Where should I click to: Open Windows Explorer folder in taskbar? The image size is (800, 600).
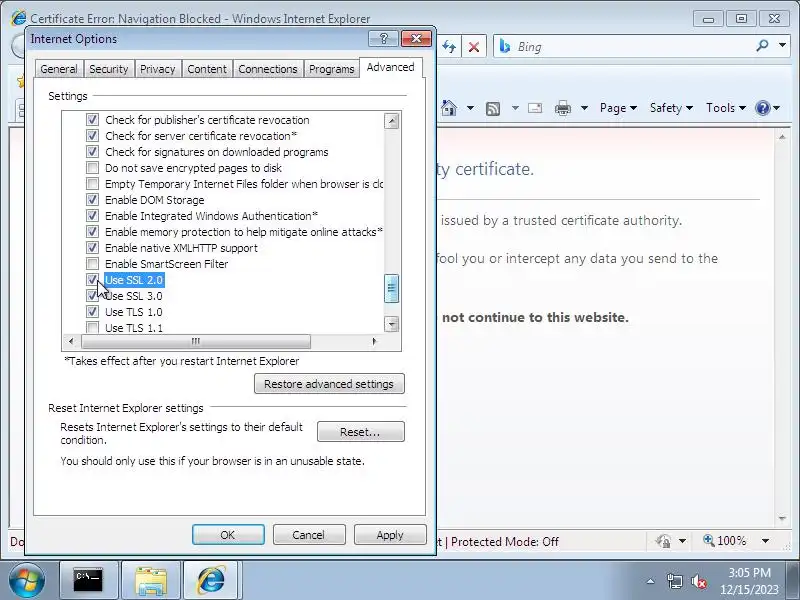(151, 581)
